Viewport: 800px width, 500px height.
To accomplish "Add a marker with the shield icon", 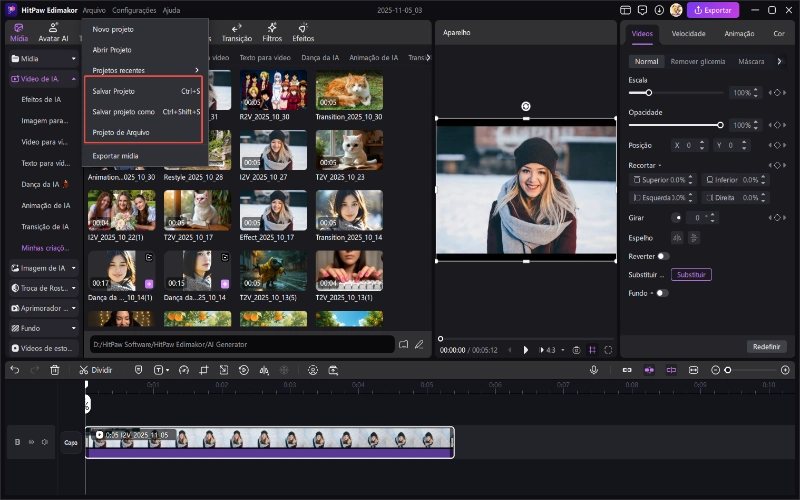I will [x=138, y=370].
